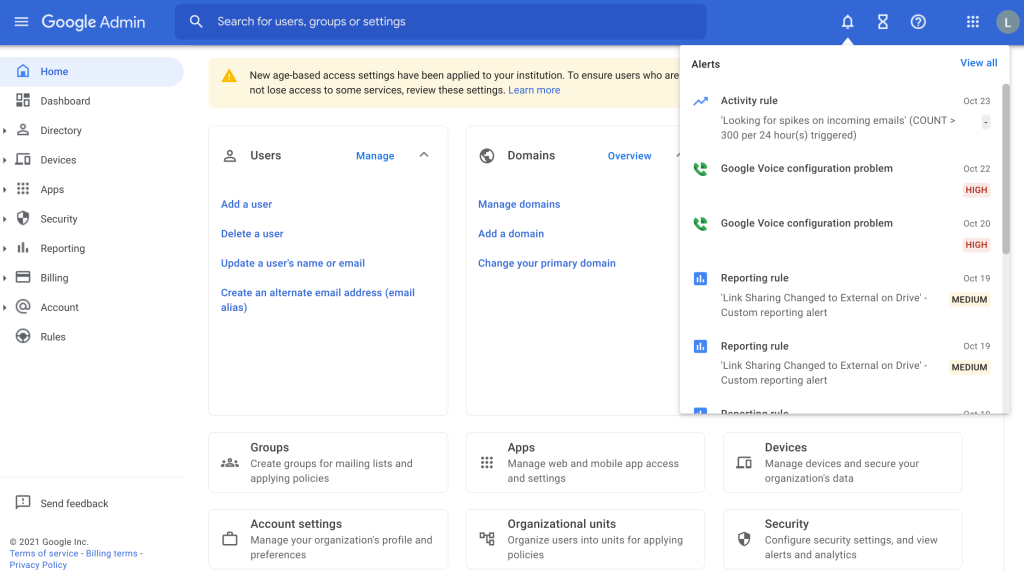Open the hourglass tasks icon
Image resolution: width=1024 pixels, height=573 pixels.
point(882,22)
